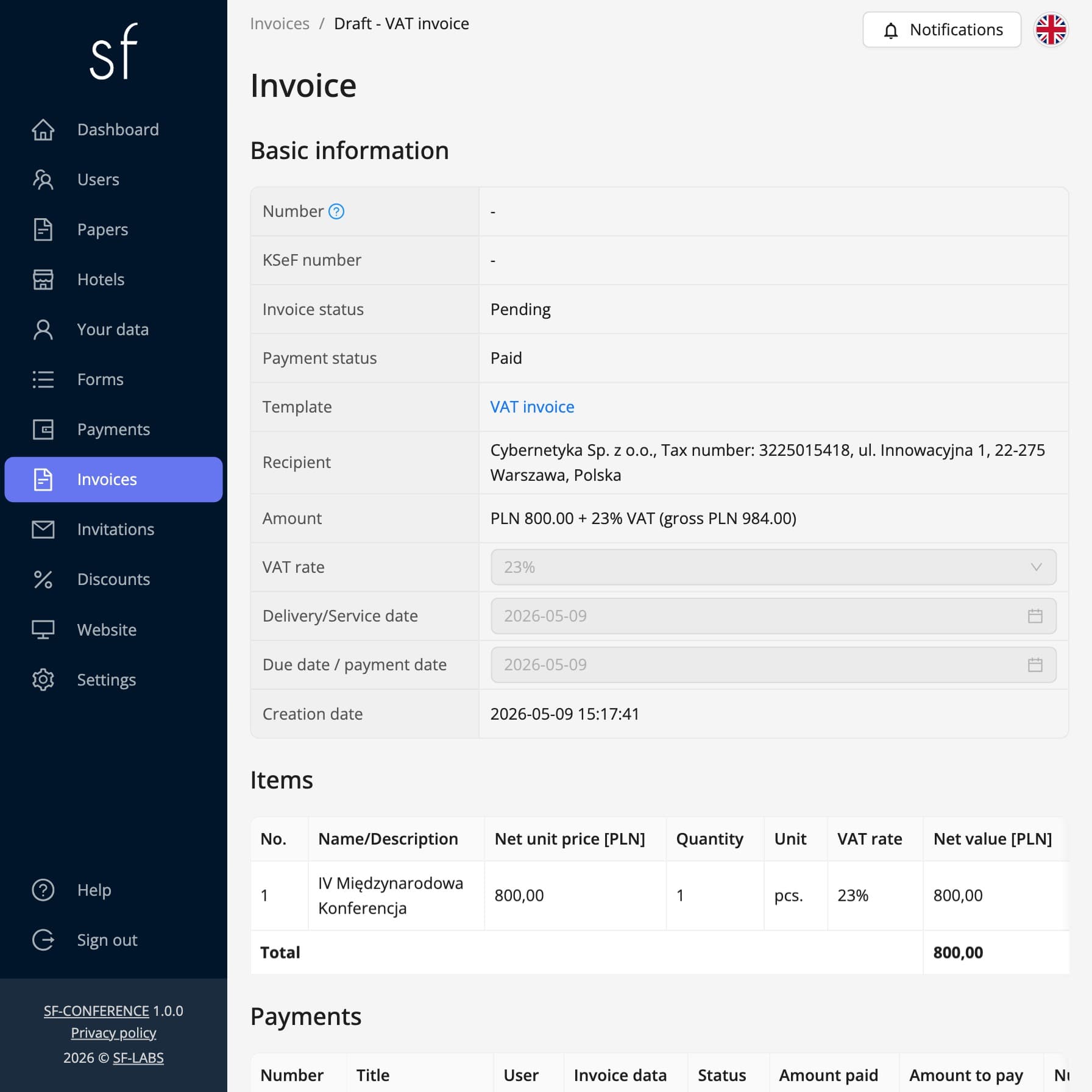Click the Number field help icon
The image size is (1092, 1092).
coord(336,211)
